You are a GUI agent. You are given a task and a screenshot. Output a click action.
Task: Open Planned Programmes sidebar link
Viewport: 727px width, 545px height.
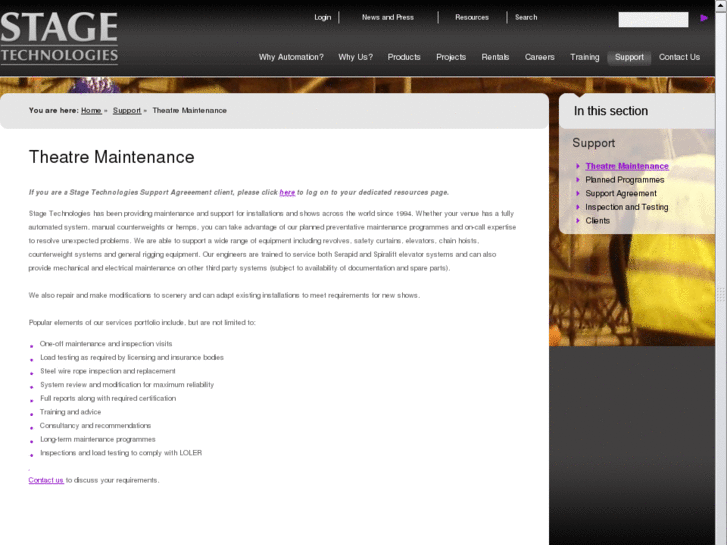(x=625, y=180)
